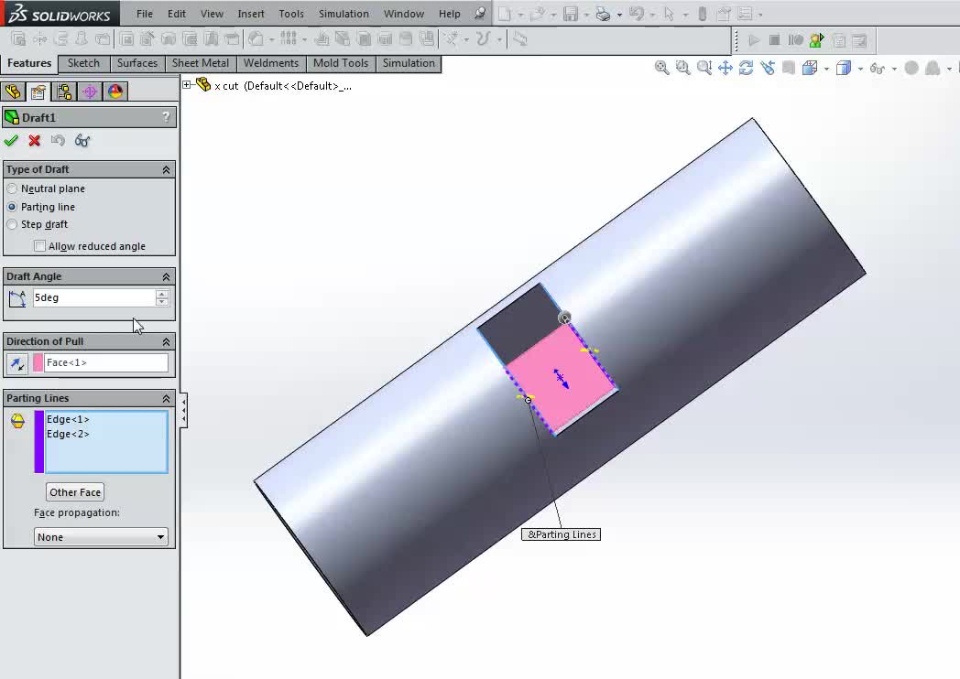Screen dimensions: 960x679
Task: Open the File menu
Action: tap(144, 13)
